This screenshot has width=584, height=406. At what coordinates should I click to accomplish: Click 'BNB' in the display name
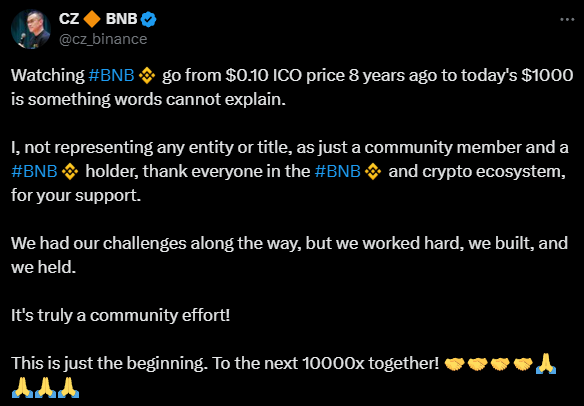tap(121, 19)
